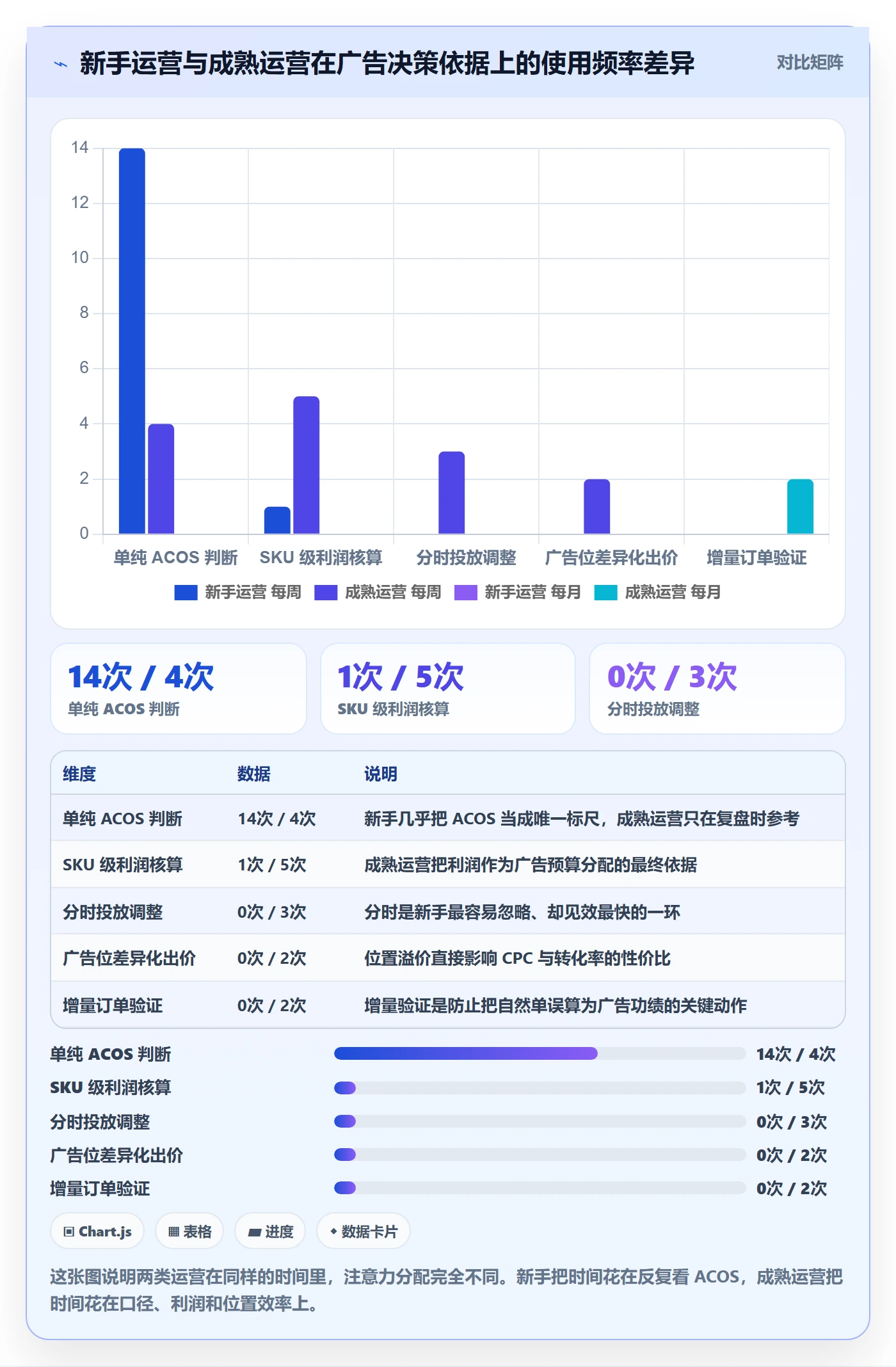Screen dimensions: 896x1367
Task: Click the 数据卡片 tag chip
Action: [364, 1231]
